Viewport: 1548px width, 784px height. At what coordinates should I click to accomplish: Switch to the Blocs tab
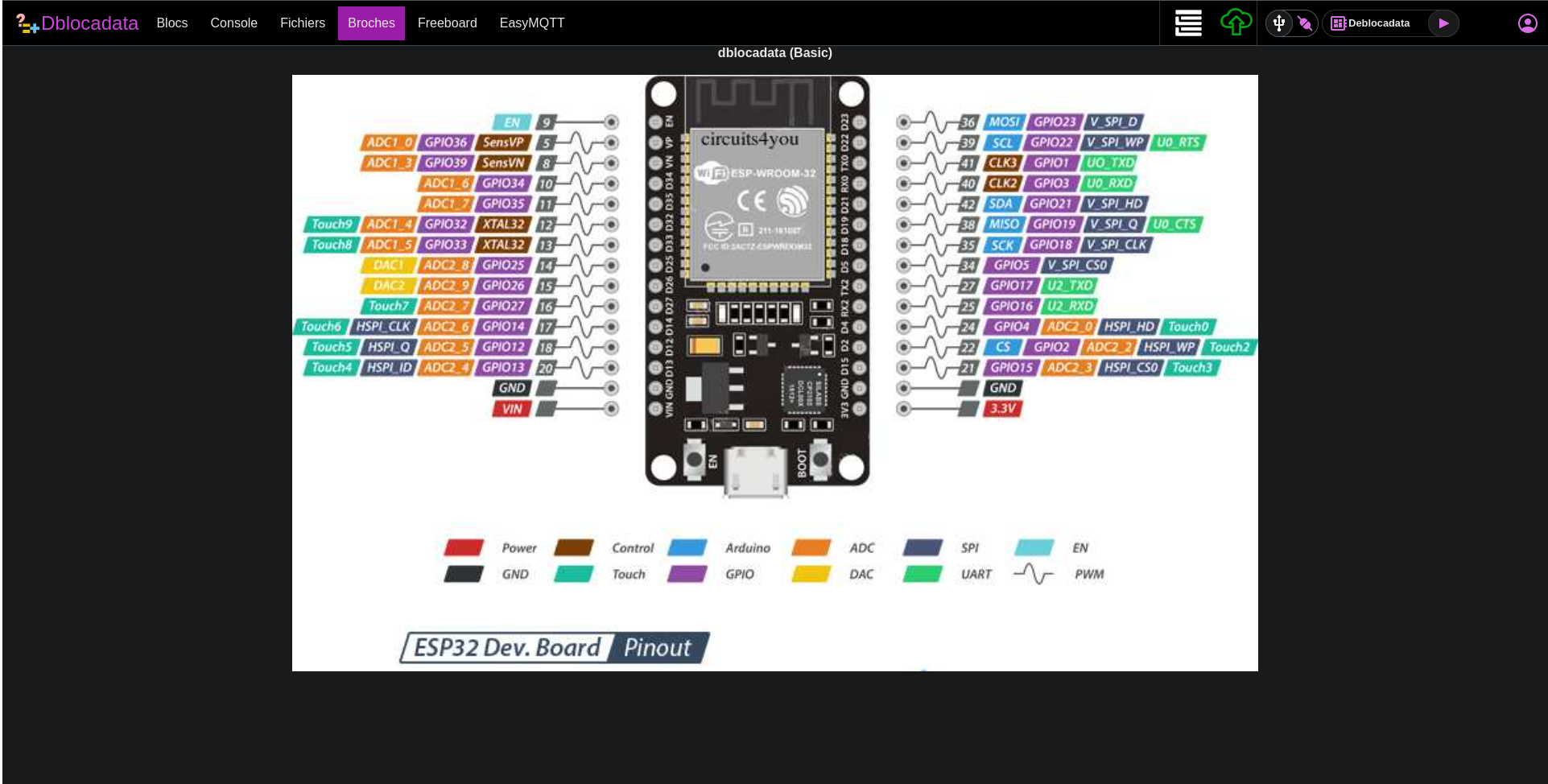(171, 23)
